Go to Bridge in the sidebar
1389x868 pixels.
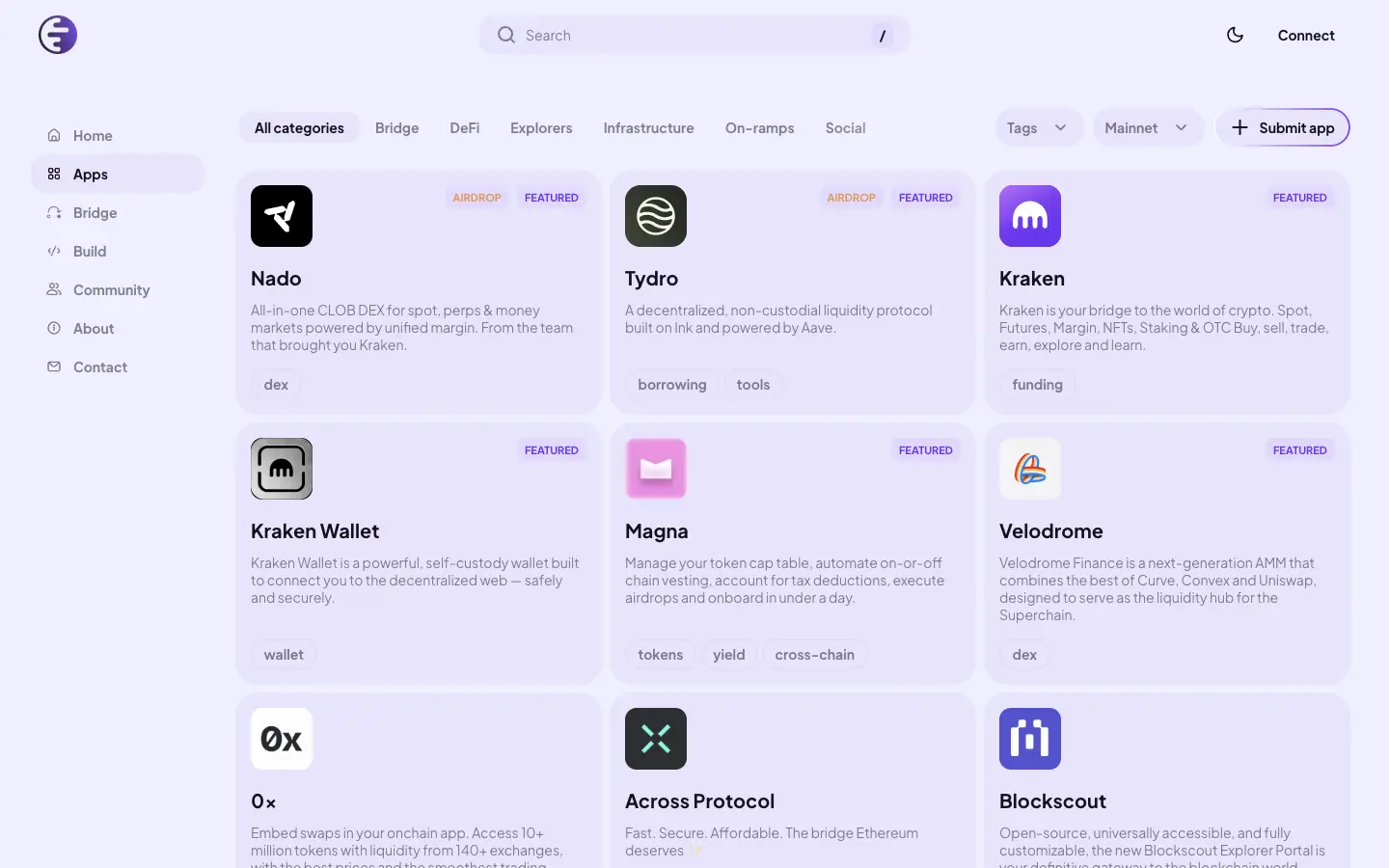[x=118, y=212]
